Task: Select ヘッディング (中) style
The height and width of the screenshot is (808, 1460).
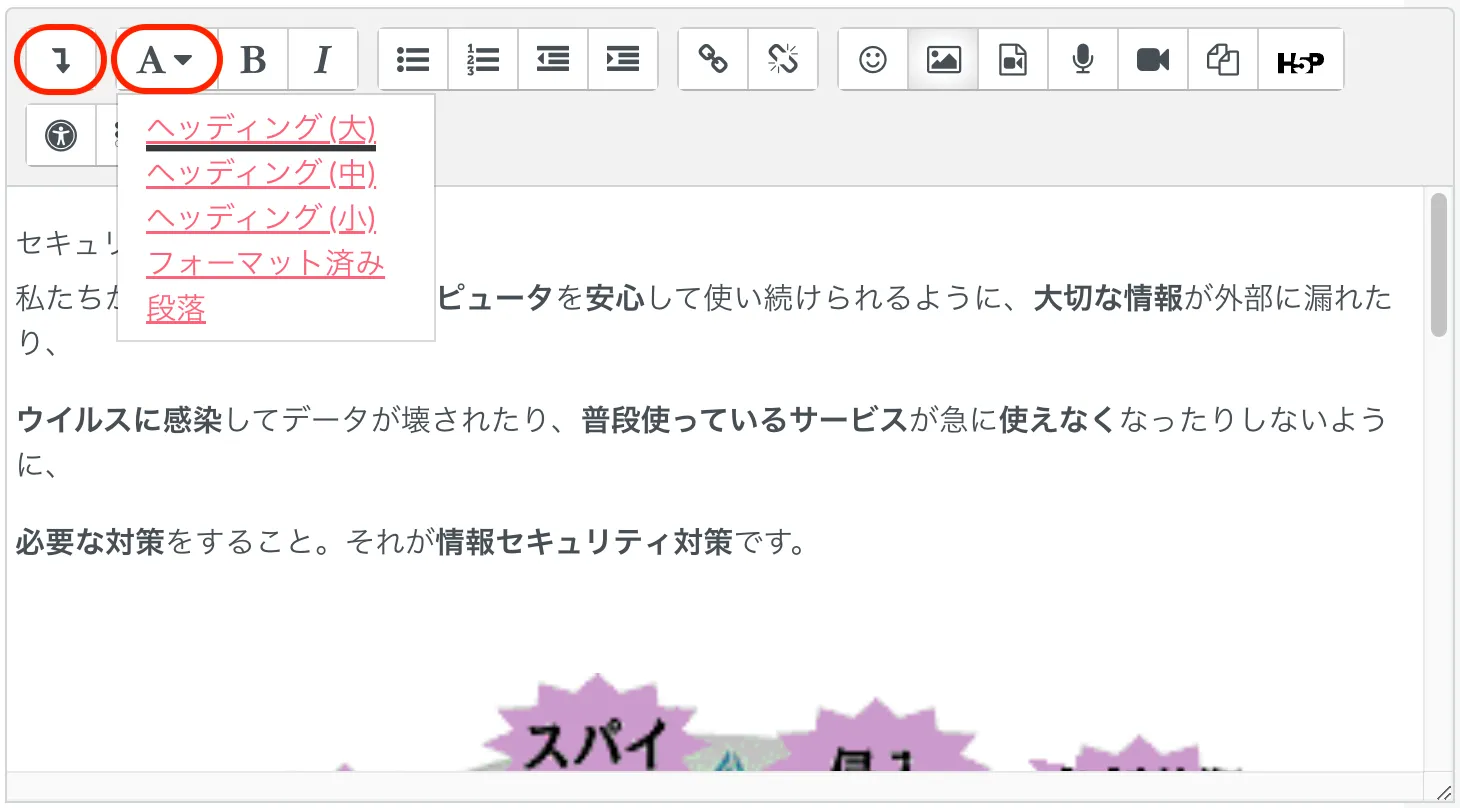Action: point(261,173)
